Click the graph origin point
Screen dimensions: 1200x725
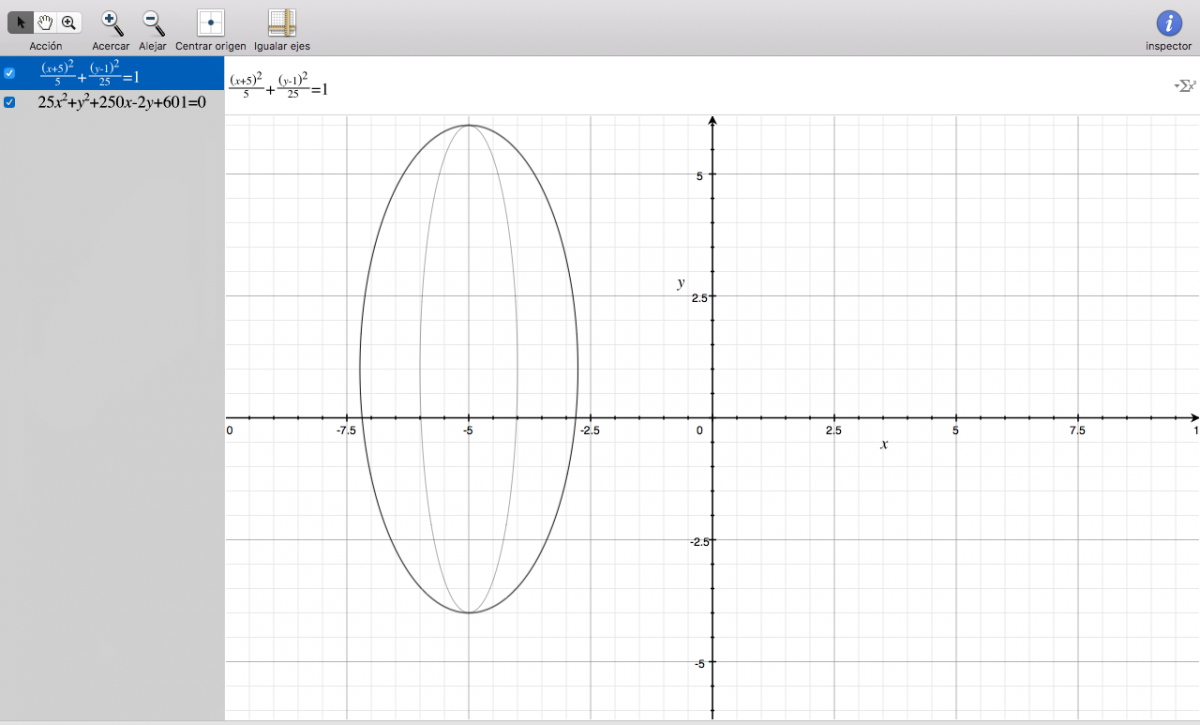pos(712,417)
